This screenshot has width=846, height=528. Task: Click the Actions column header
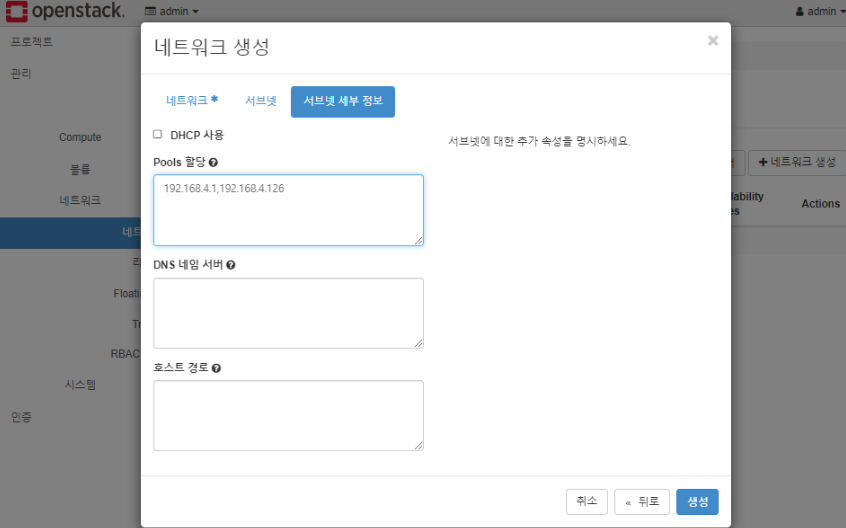pos(820,203)
